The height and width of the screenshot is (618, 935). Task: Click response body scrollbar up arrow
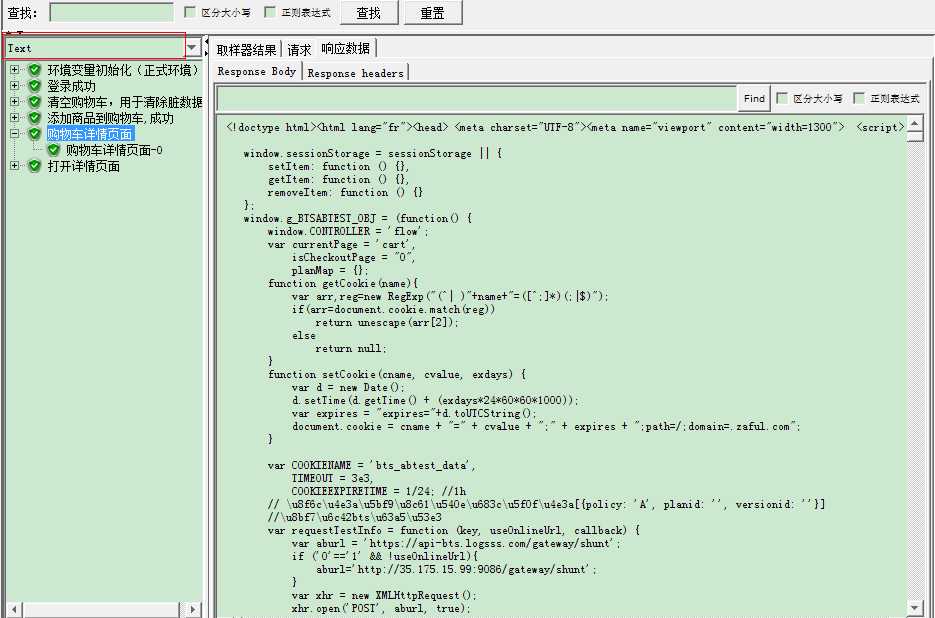[915, 124]
